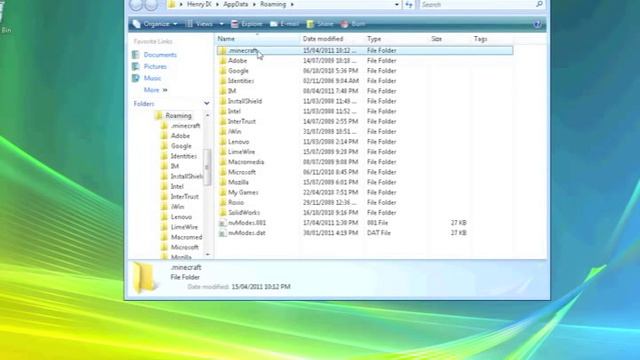Click the '15/04/2011 10:12 PM' date in details pane
640x360 pixels.
point(261,287)
